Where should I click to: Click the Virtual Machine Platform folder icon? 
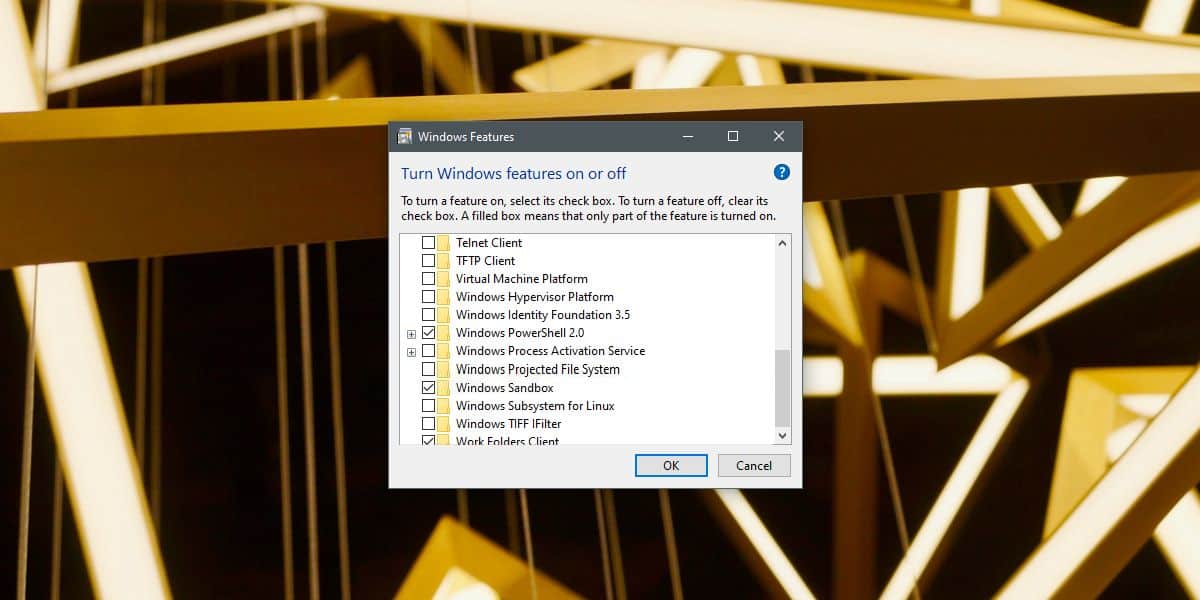(x=443, y=279)
